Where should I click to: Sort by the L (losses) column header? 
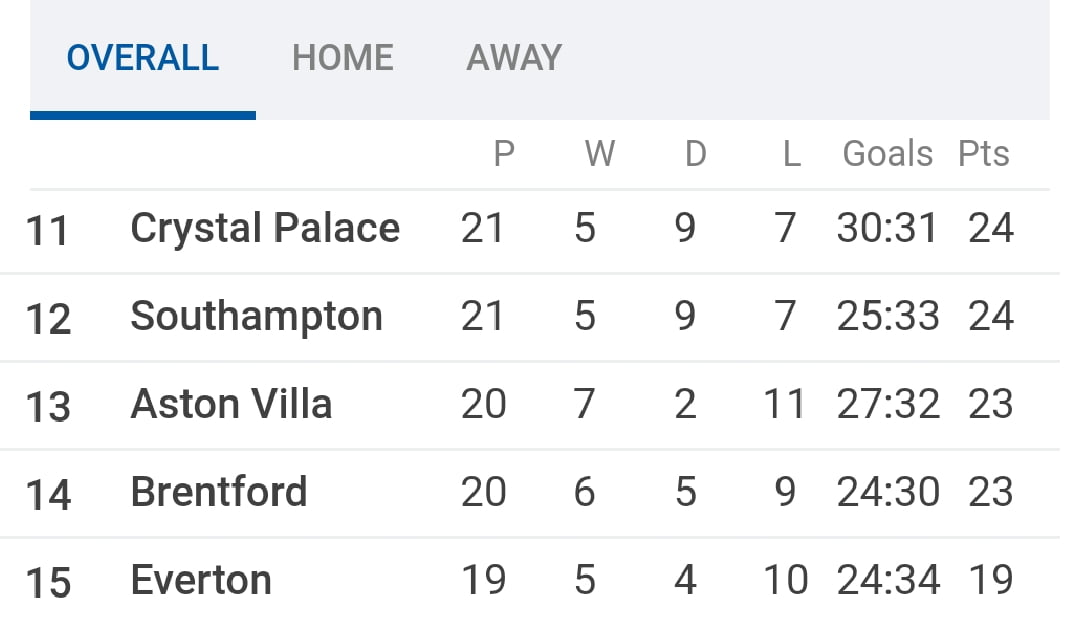pyautogui.click(x=791, y=154)
